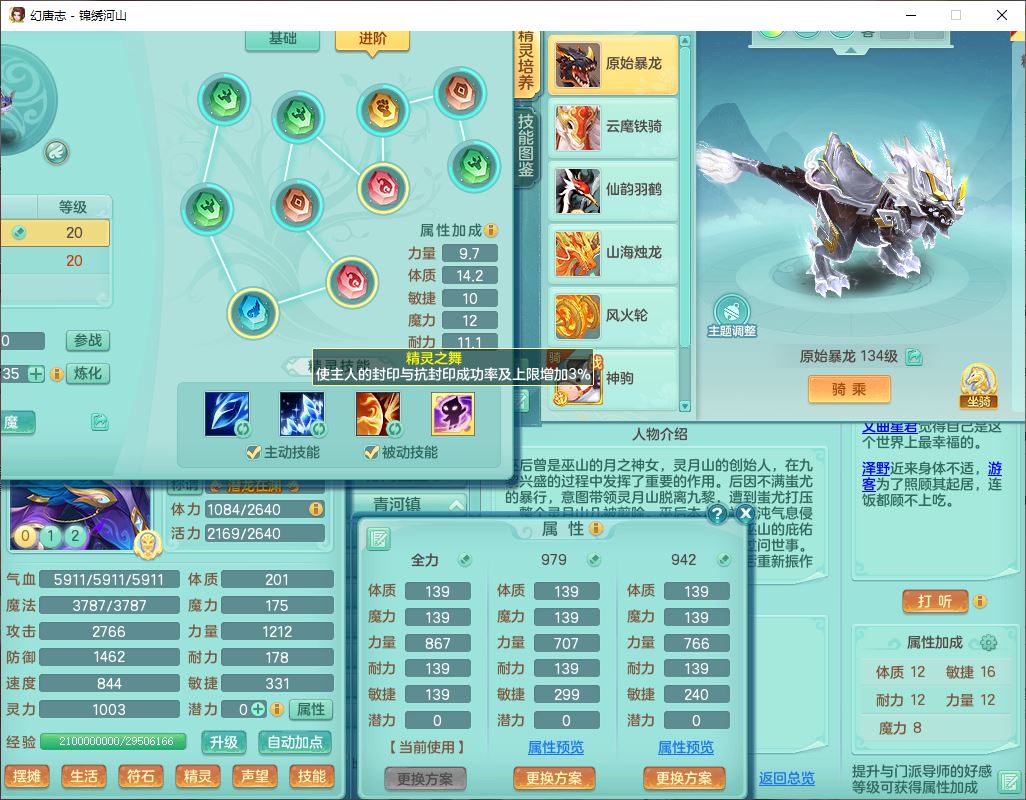Toggle the 被动技能 checkbox

(372, 453)
